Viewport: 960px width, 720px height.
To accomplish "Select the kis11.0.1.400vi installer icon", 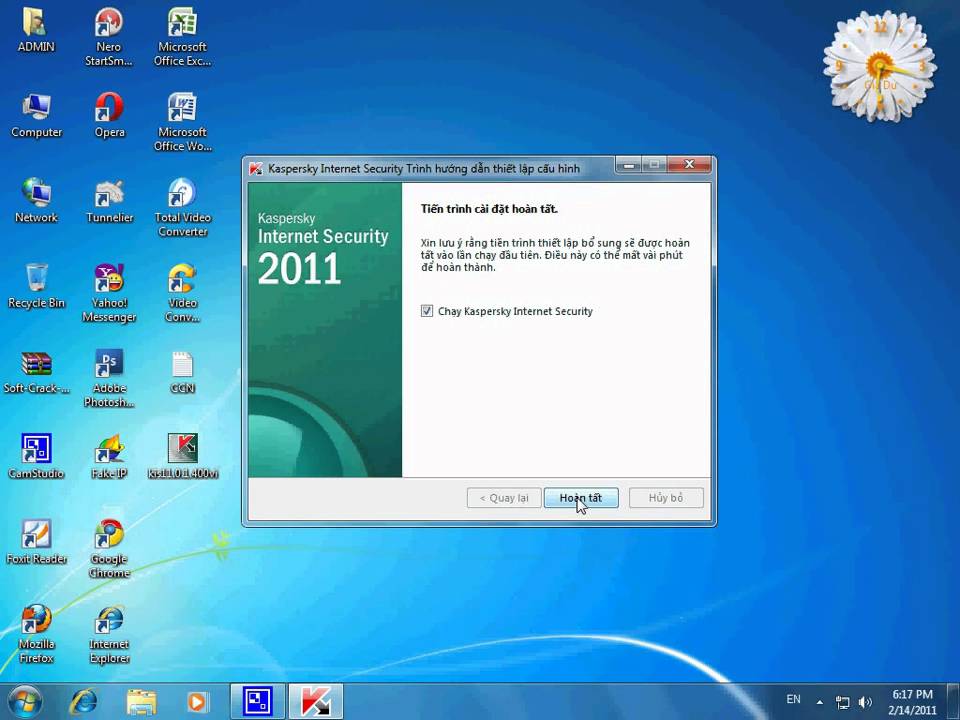I will pos(182,456).
